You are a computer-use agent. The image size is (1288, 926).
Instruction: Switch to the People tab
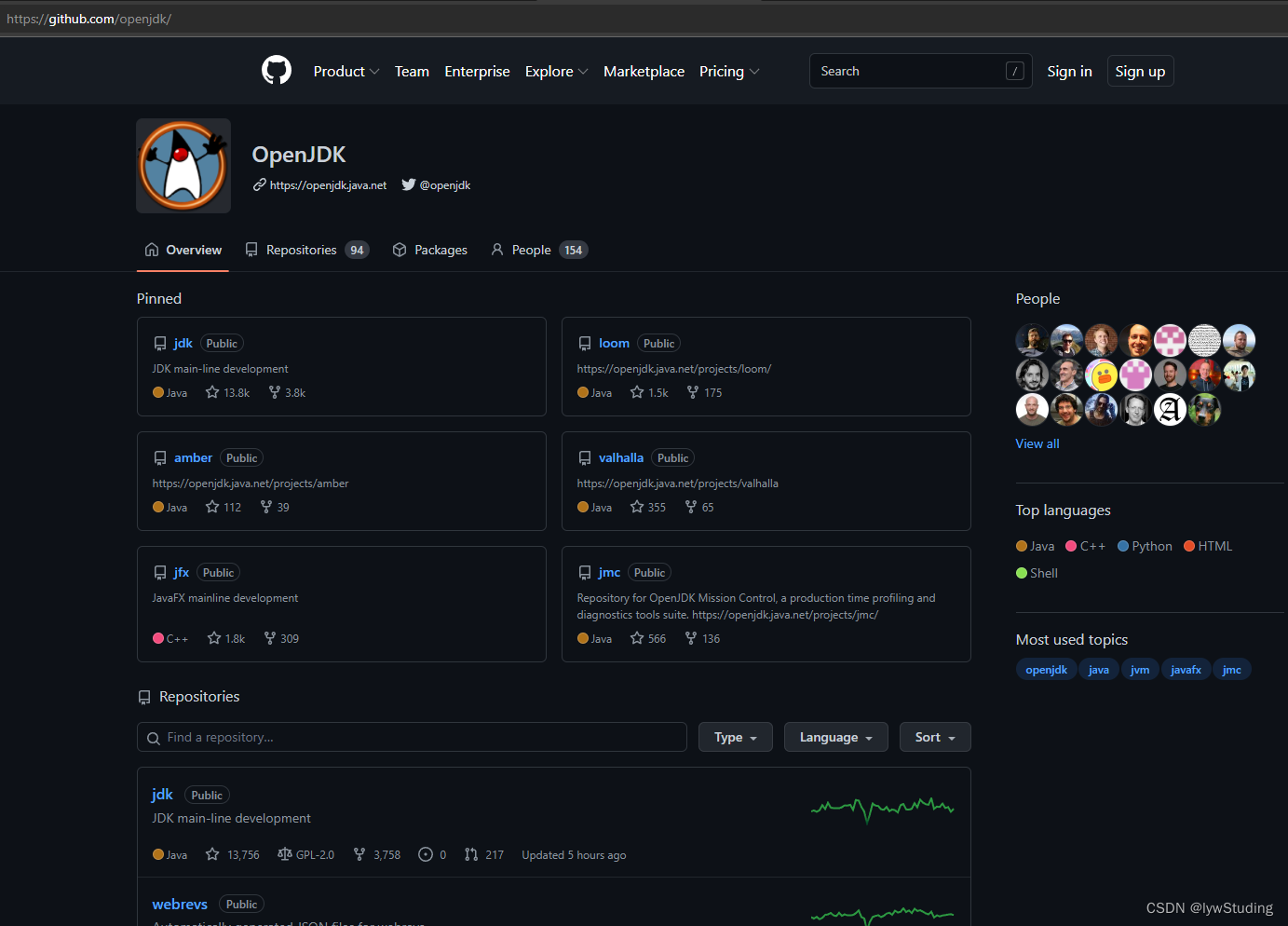[x=539, y=250]
